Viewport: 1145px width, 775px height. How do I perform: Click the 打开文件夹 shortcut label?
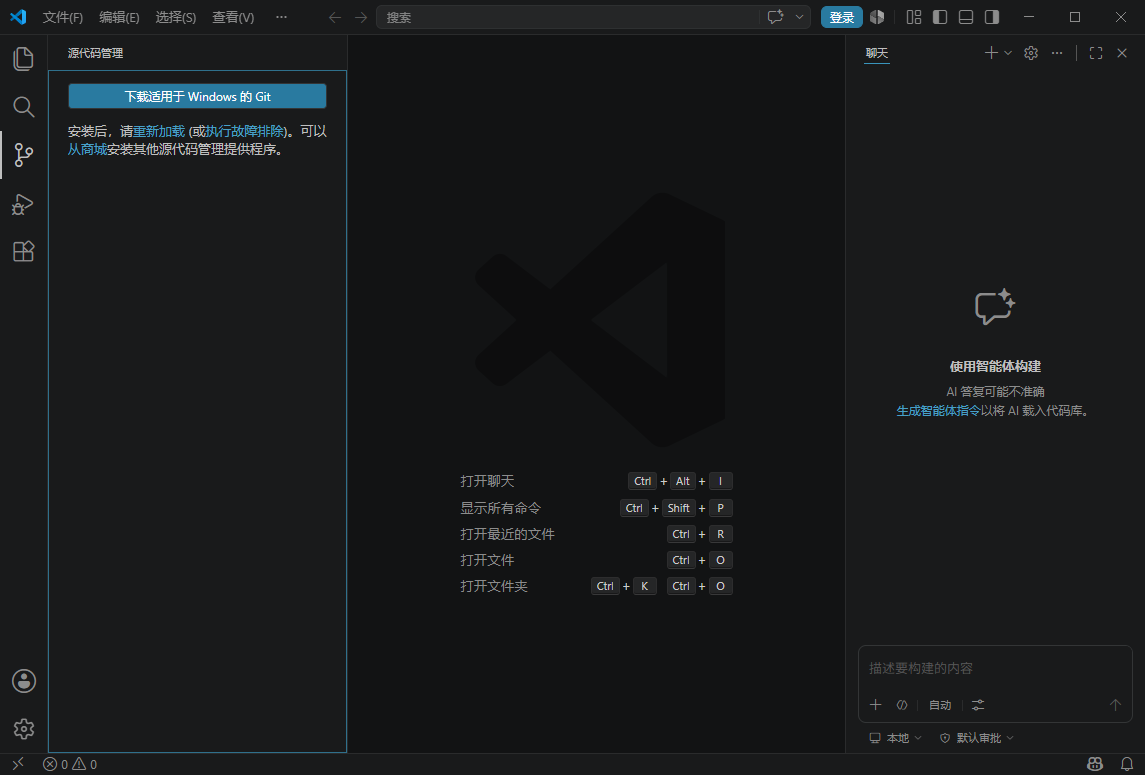click(x=494, y=586)
